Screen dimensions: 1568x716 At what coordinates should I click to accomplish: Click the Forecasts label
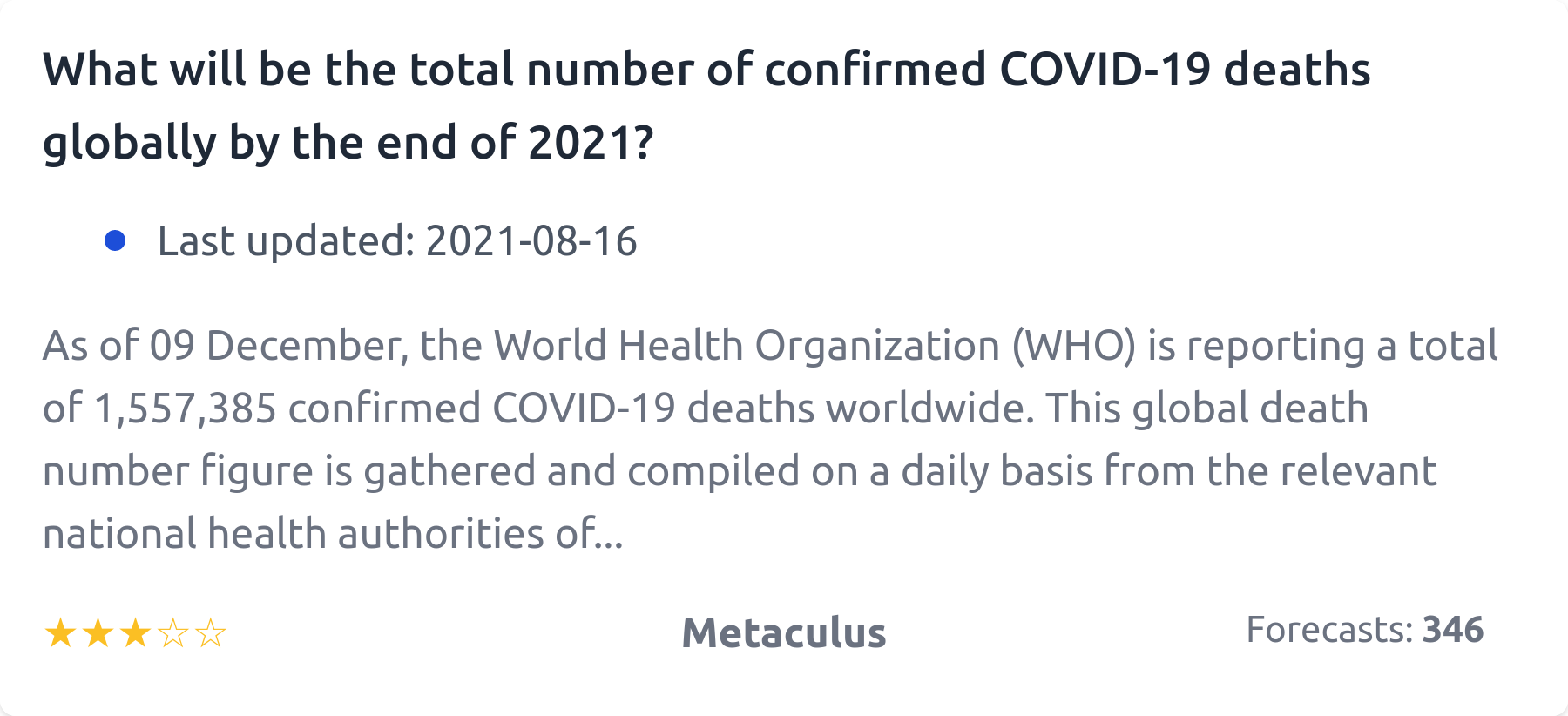click(x=1328, y=630)
